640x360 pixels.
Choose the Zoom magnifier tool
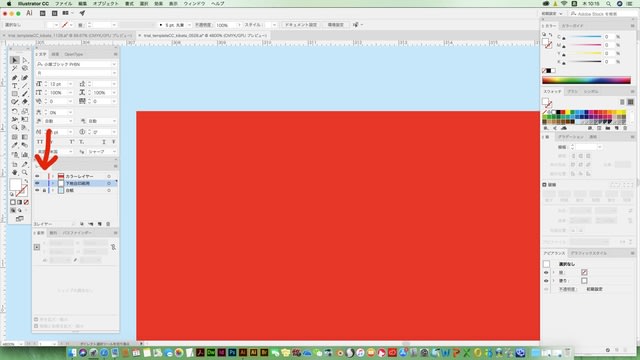pyautogui.click(x=25, y=173)
